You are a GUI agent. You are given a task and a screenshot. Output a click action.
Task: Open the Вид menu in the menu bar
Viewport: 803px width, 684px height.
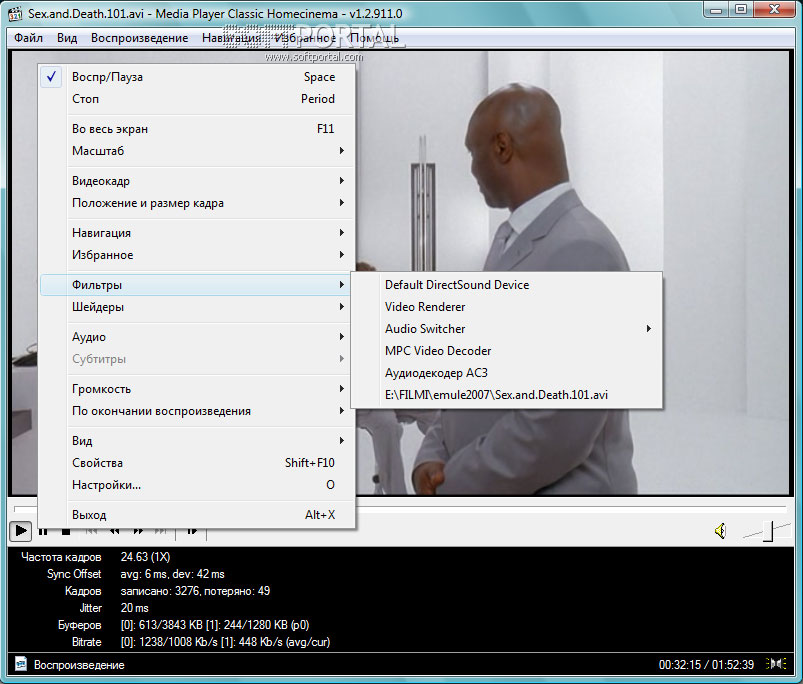(67, 38)
